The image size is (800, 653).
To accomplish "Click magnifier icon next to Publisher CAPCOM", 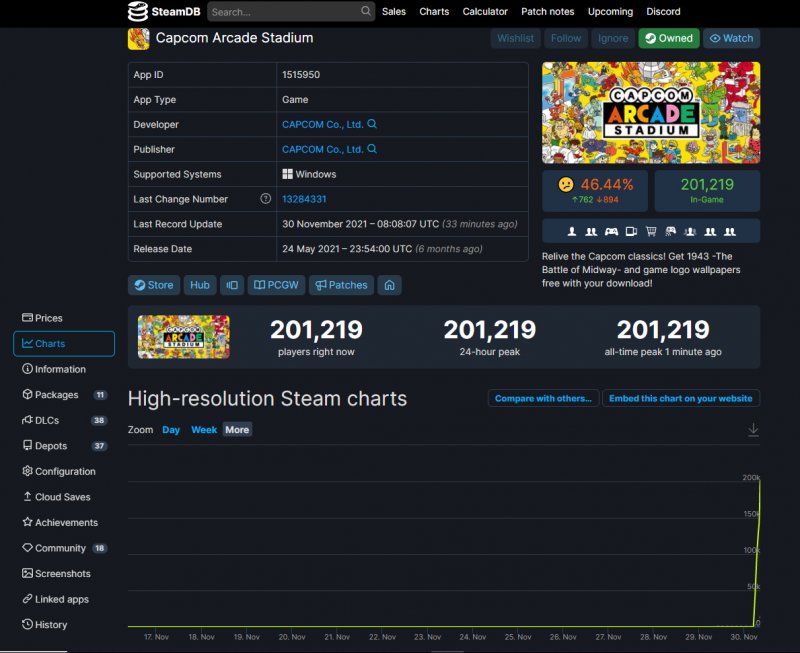I will pyautogui.click(x=373, y=149).
